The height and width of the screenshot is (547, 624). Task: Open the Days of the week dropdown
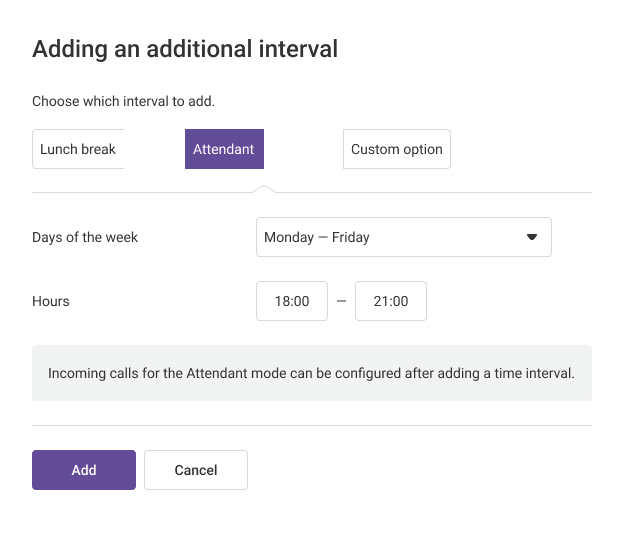point(403,237)
